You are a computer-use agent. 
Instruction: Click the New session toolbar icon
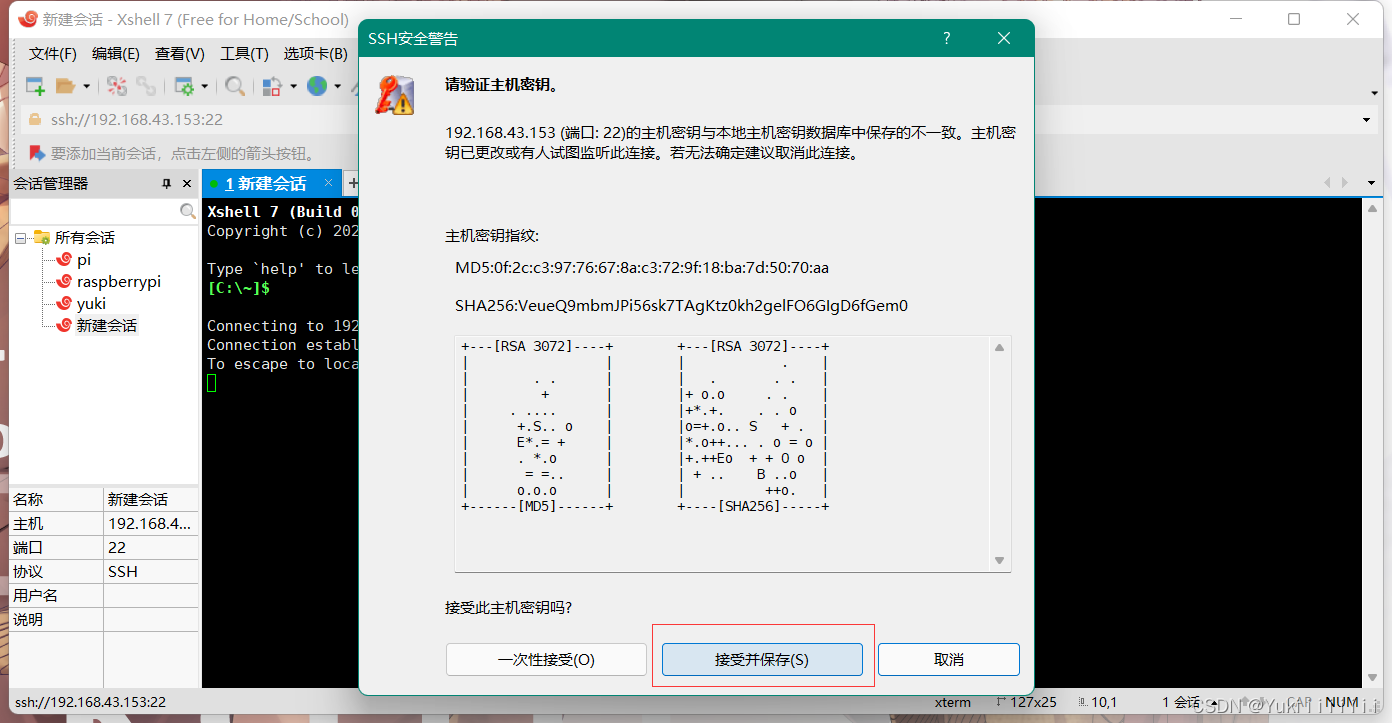[x=35, y=86]
